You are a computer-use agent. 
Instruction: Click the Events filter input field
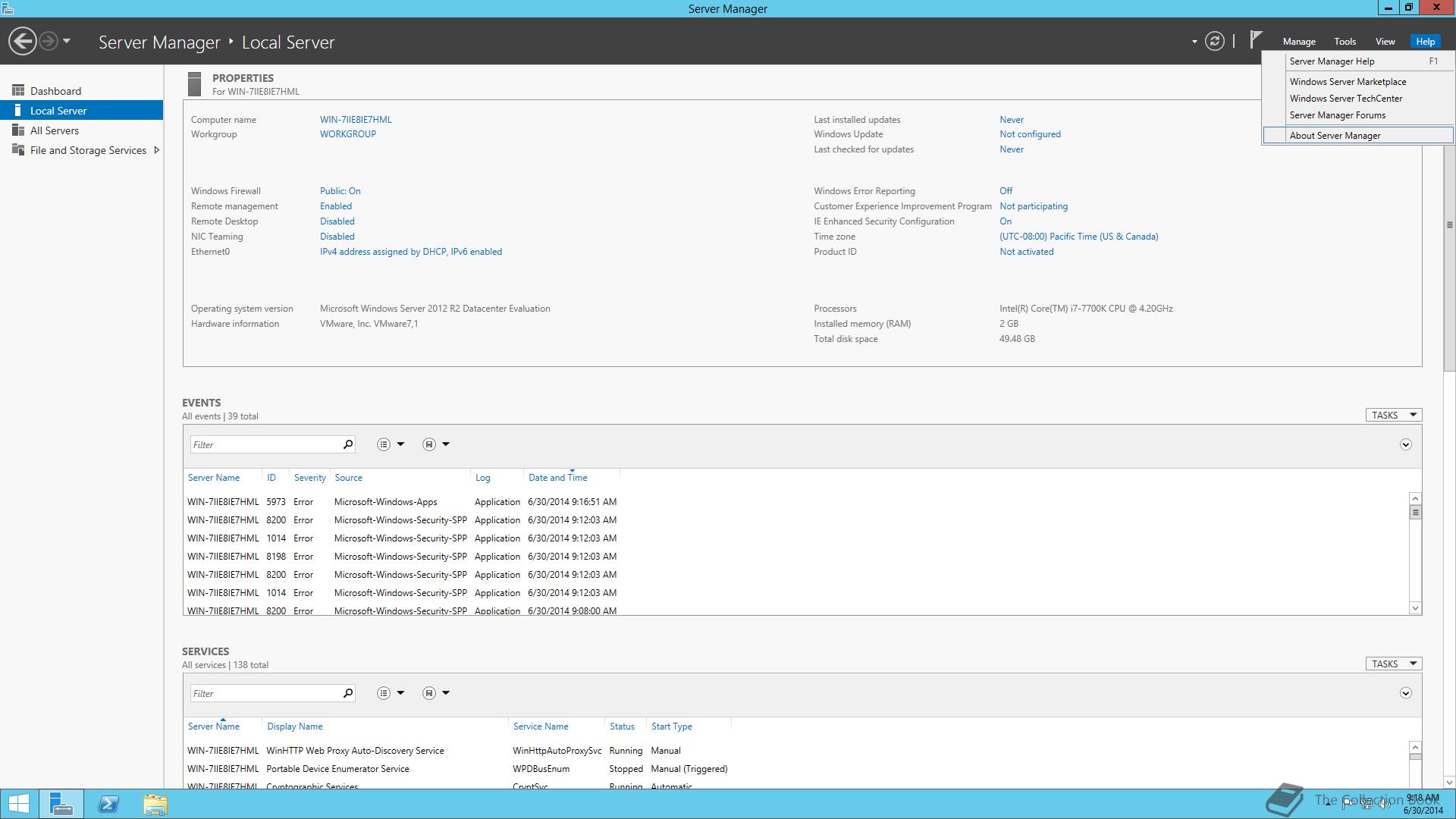pos(265,444)
